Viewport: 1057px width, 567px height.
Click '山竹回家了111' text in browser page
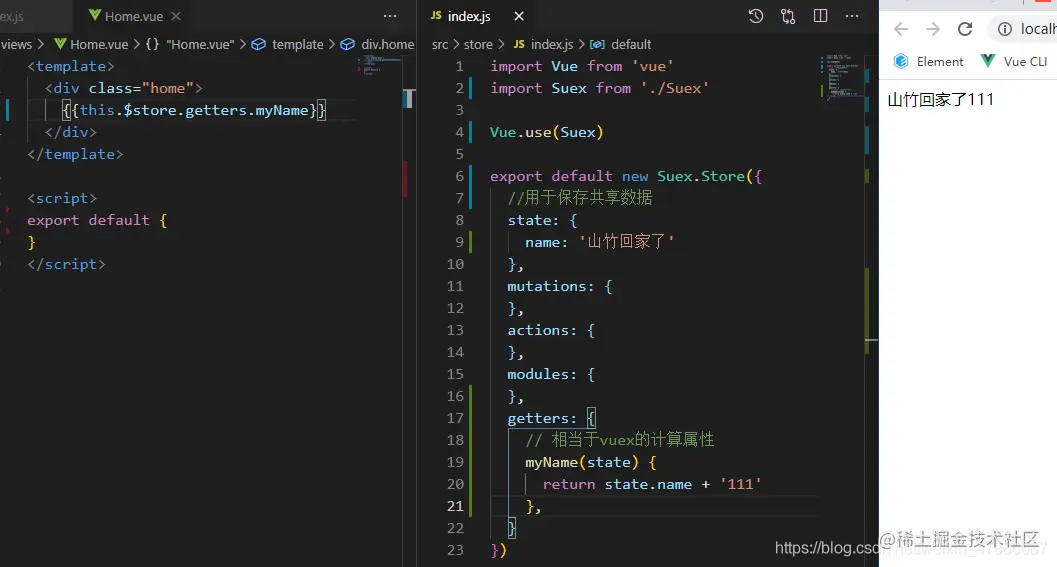(940, 100)
